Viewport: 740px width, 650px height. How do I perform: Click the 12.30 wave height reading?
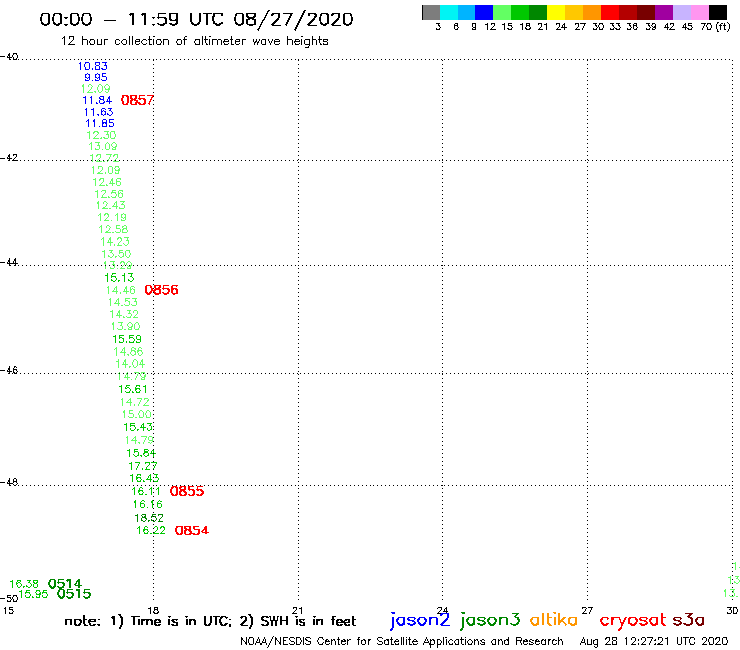coord(101,135)
